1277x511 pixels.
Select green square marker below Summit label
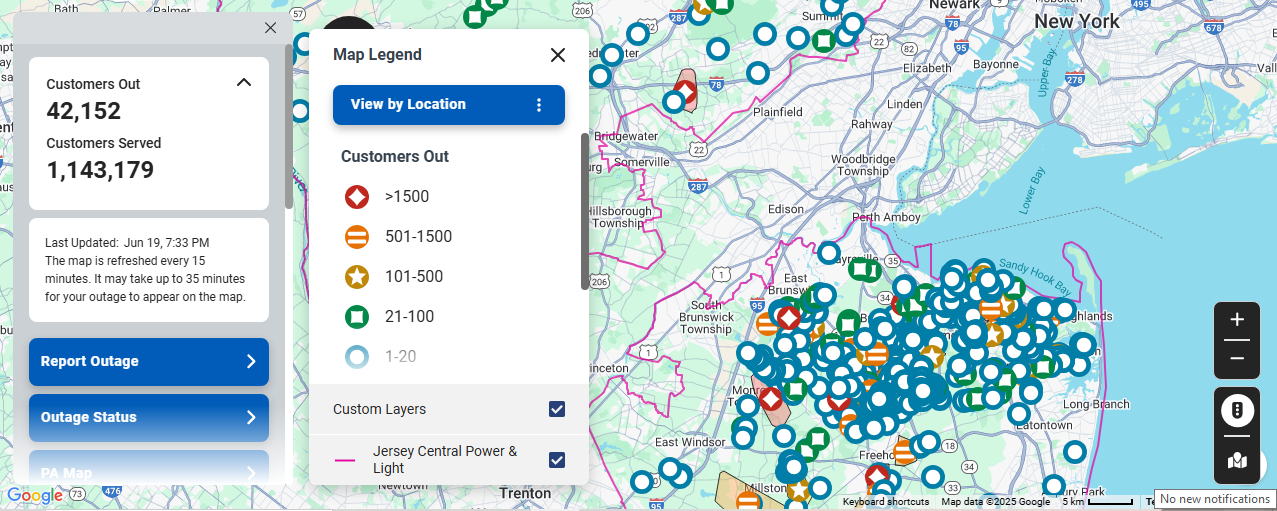822,41
